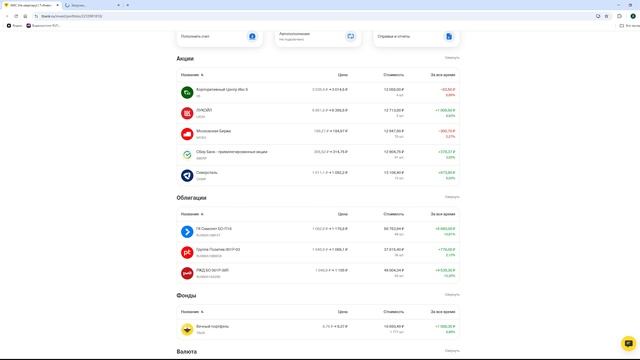Screen dimensions: 640x360
Task: Open a new browser tab with the plus
Action: click(128, 5)
